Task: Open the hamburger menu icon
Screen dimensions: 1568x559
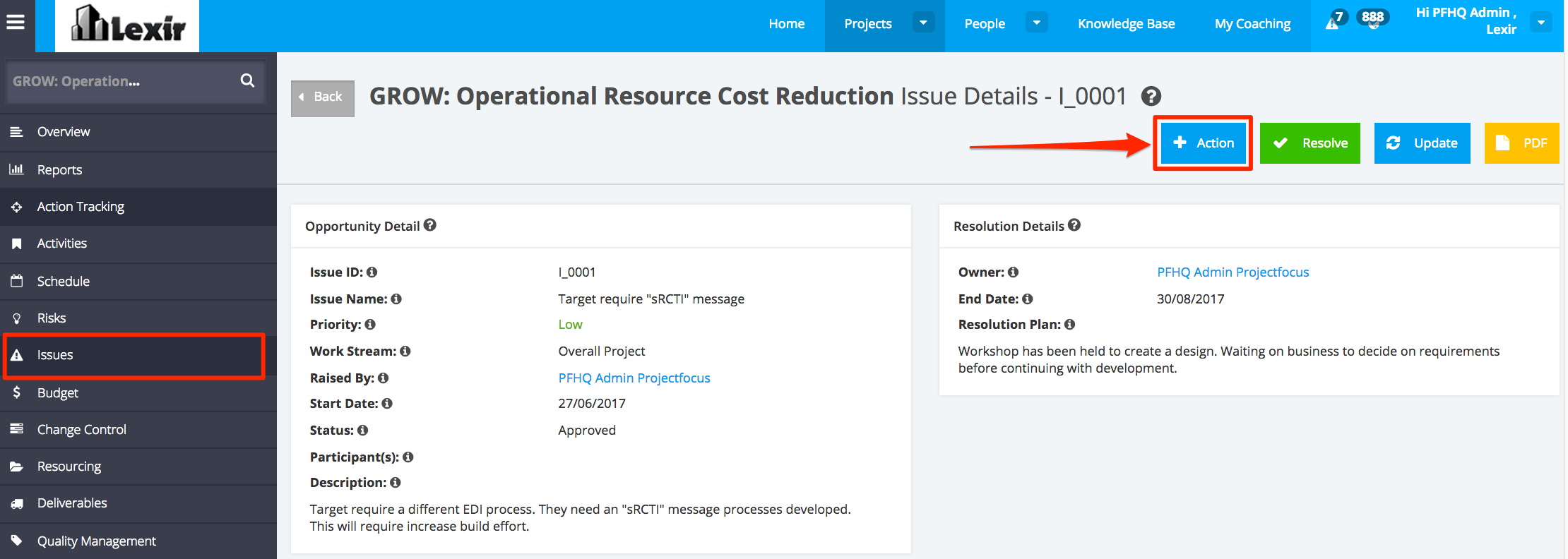Action: click(16, 23)
